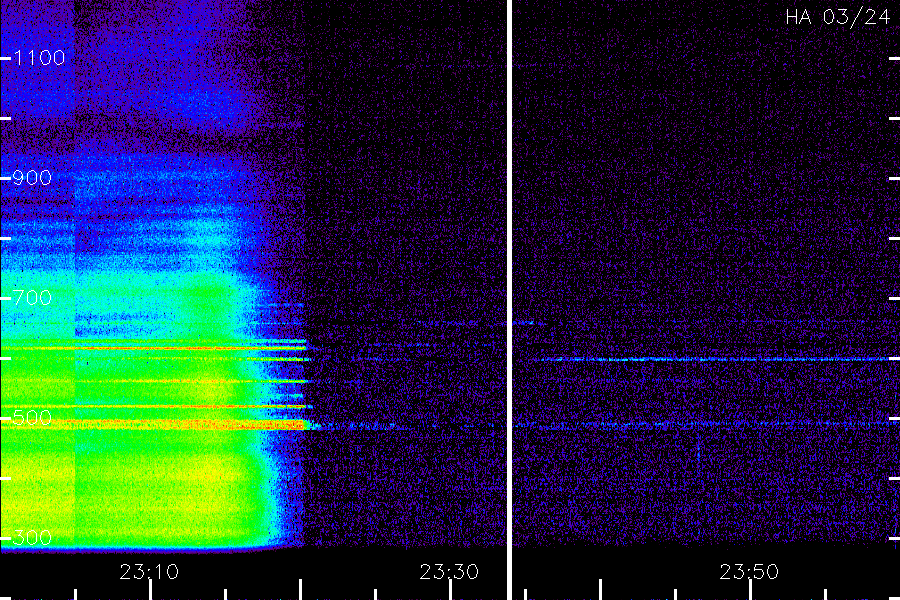Click the 23:50 time axis label

click(749, 572)
